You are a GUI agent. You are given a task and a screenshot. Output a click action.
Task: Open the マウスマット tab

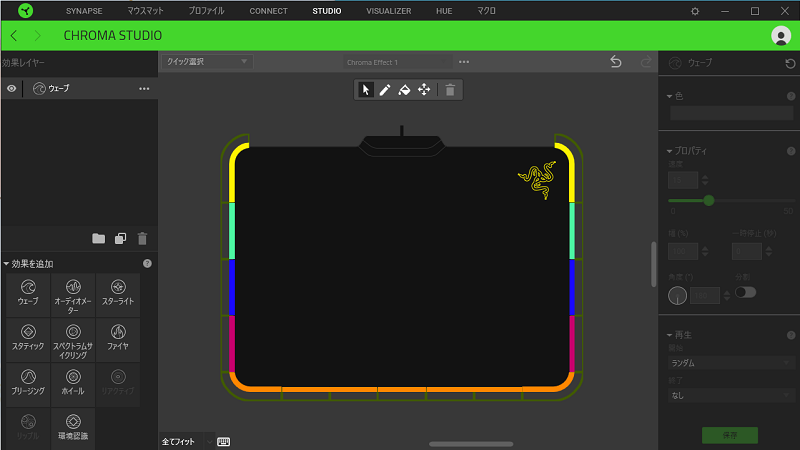point(145,11)
